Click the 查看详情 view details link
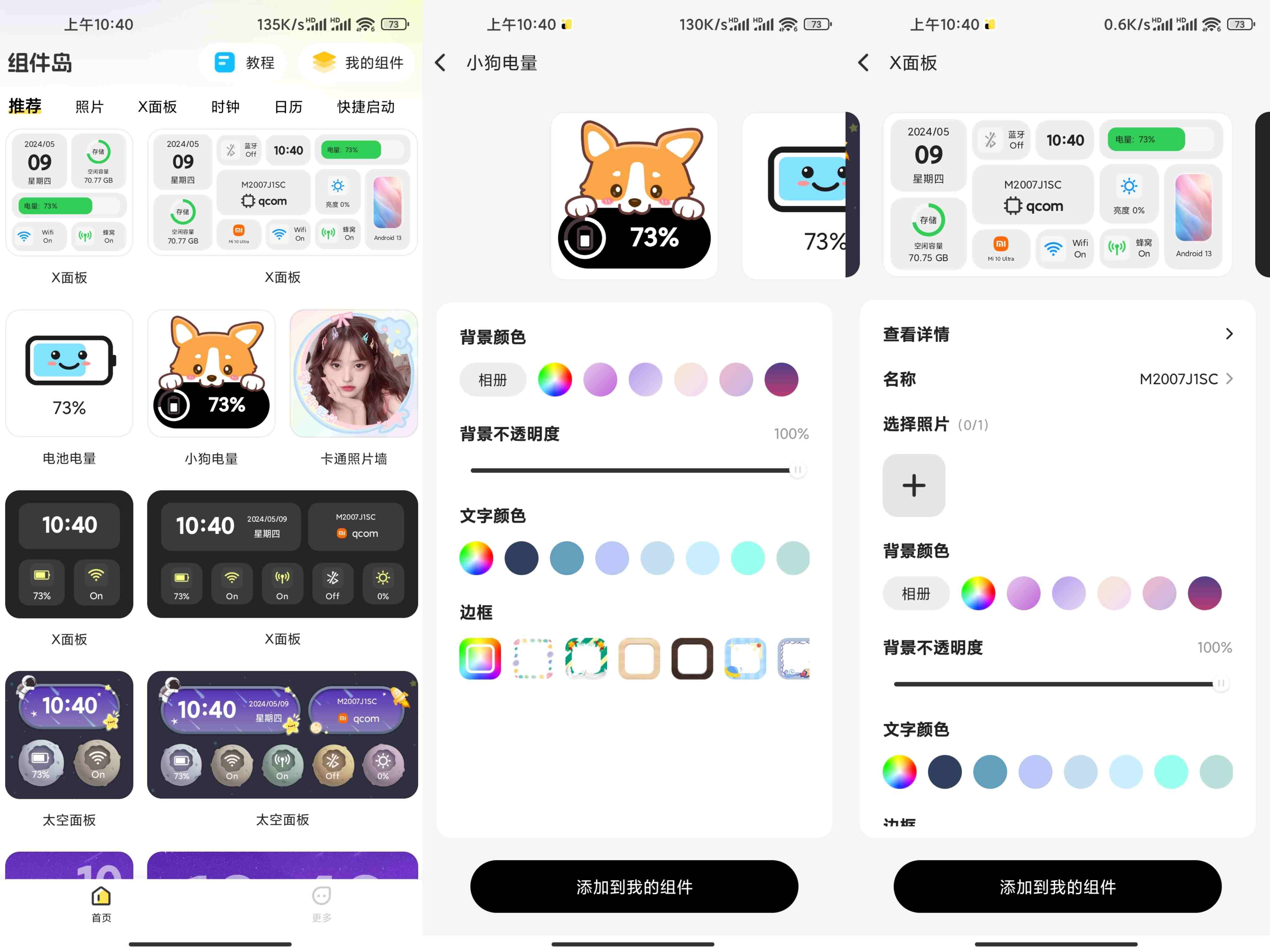This screenshot has width=1270, height=952. [1055, 334]
